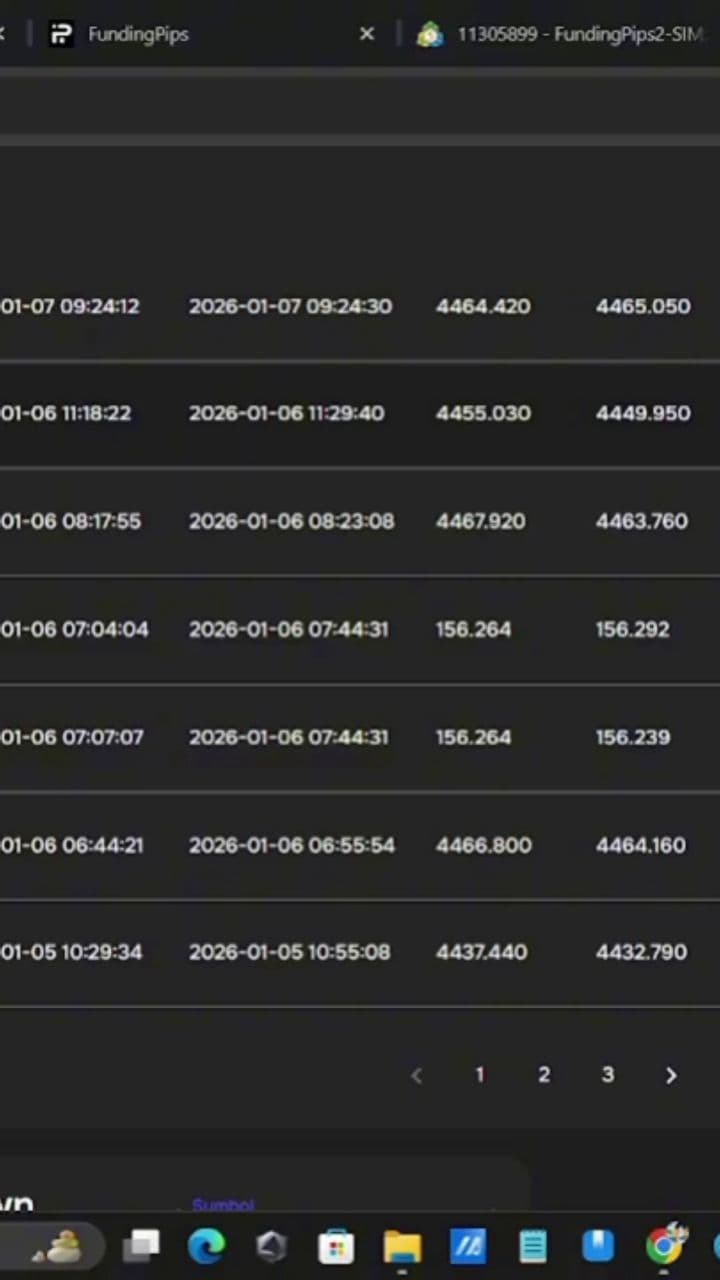Open File Explorer from the taskbar
Viewport: 720px width, 1280px height.
pyautogui.click(x=402, y=1246)
